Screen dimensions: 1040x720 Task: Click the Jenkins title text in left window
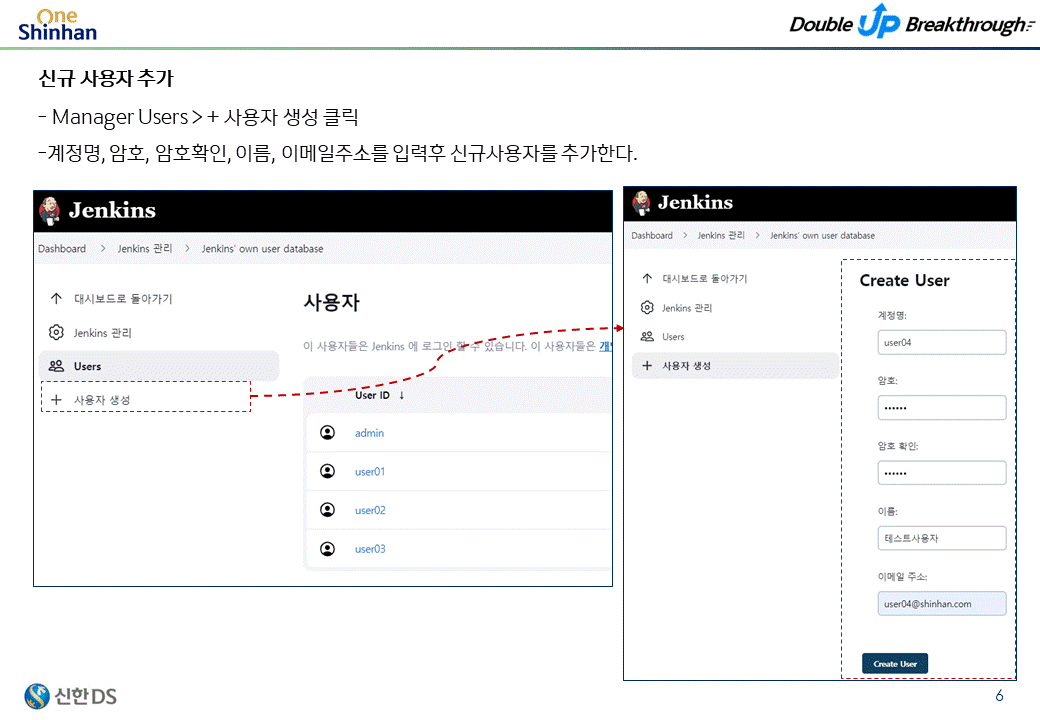[112, 210]
